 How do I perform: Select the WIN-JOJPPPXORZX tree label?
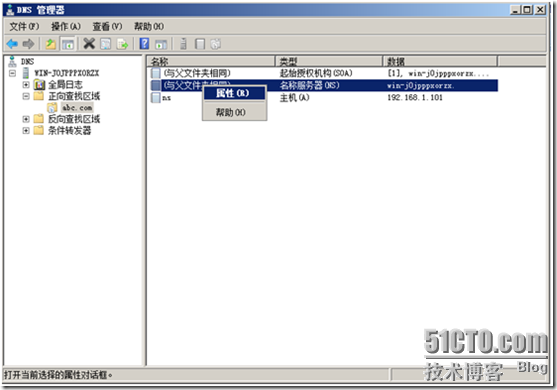[67, 73]
